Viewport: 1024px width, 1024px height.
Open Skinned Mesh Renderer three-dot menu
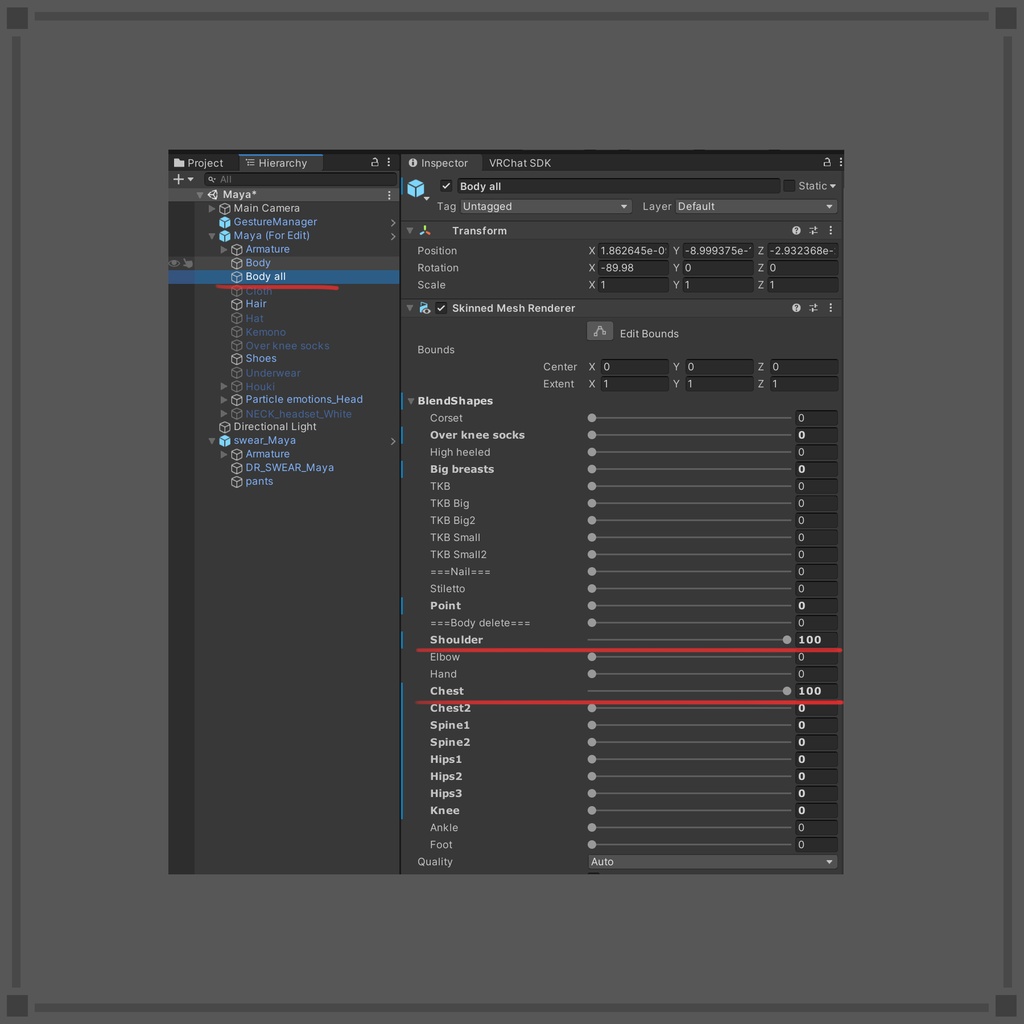click(831, 308)
